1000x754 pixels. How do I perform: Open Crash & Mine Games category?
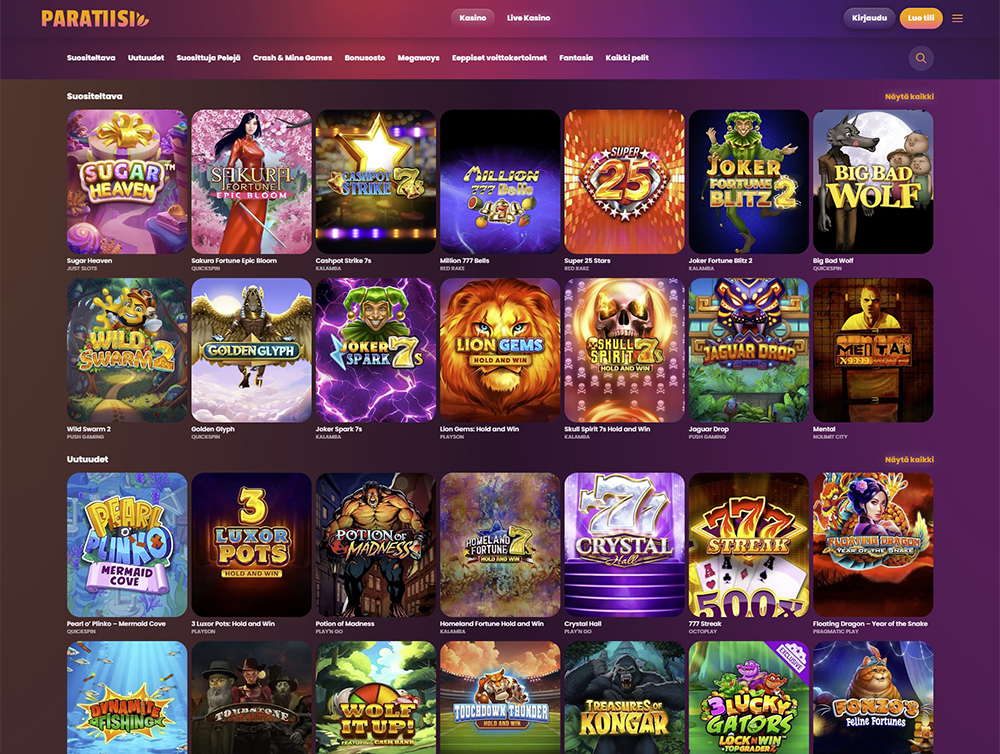click(x=292, y=58)
